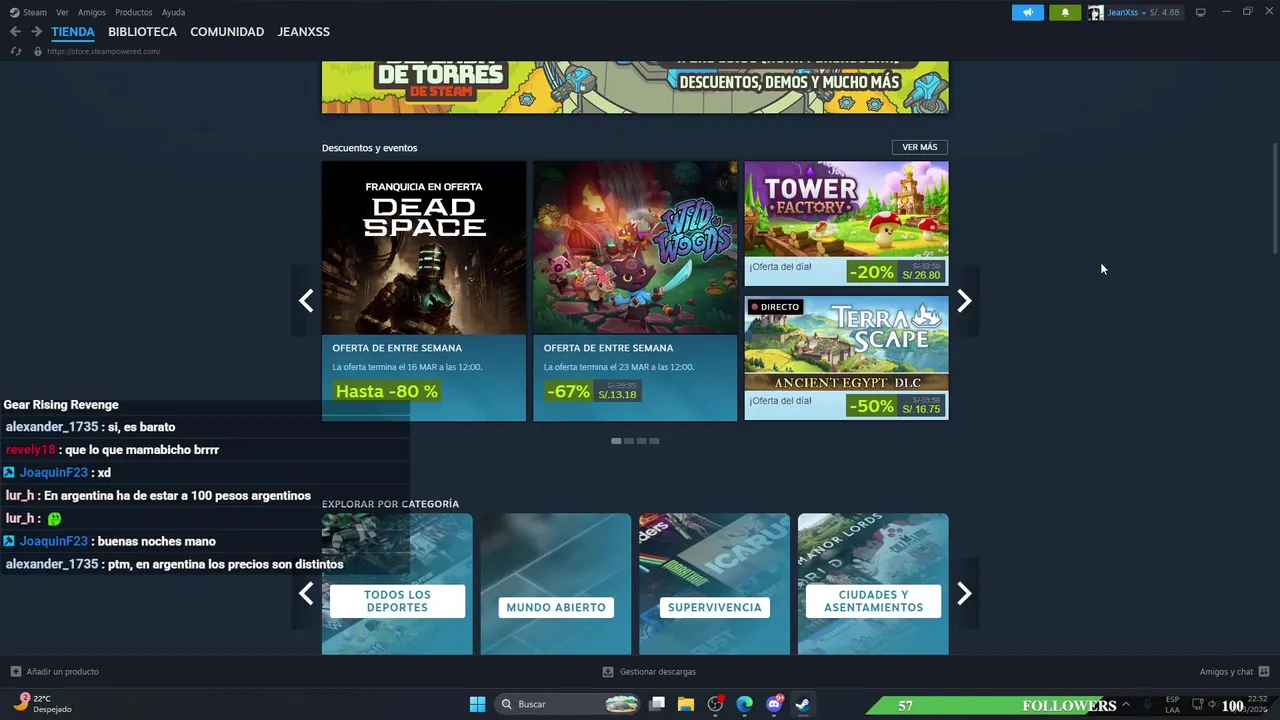Image resolution: width=1280 pixels, height=720 pixels.
Task: Open the SUPERVIVENCIA category
Action: tap(714, 584)
